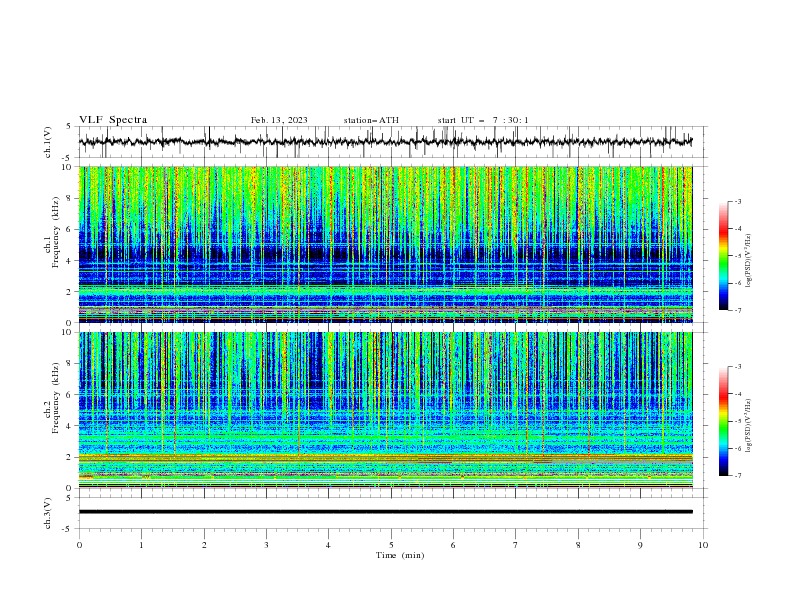
Task: Click the upper log(PSD) color bar label
Action: click(x=748, y=261)
